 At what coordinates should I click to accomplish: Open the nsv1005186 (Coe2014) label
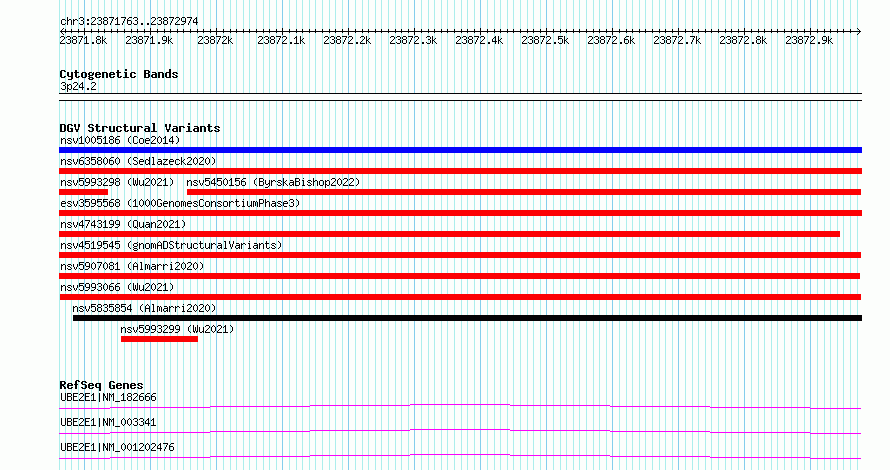click(x=120, y=140)
